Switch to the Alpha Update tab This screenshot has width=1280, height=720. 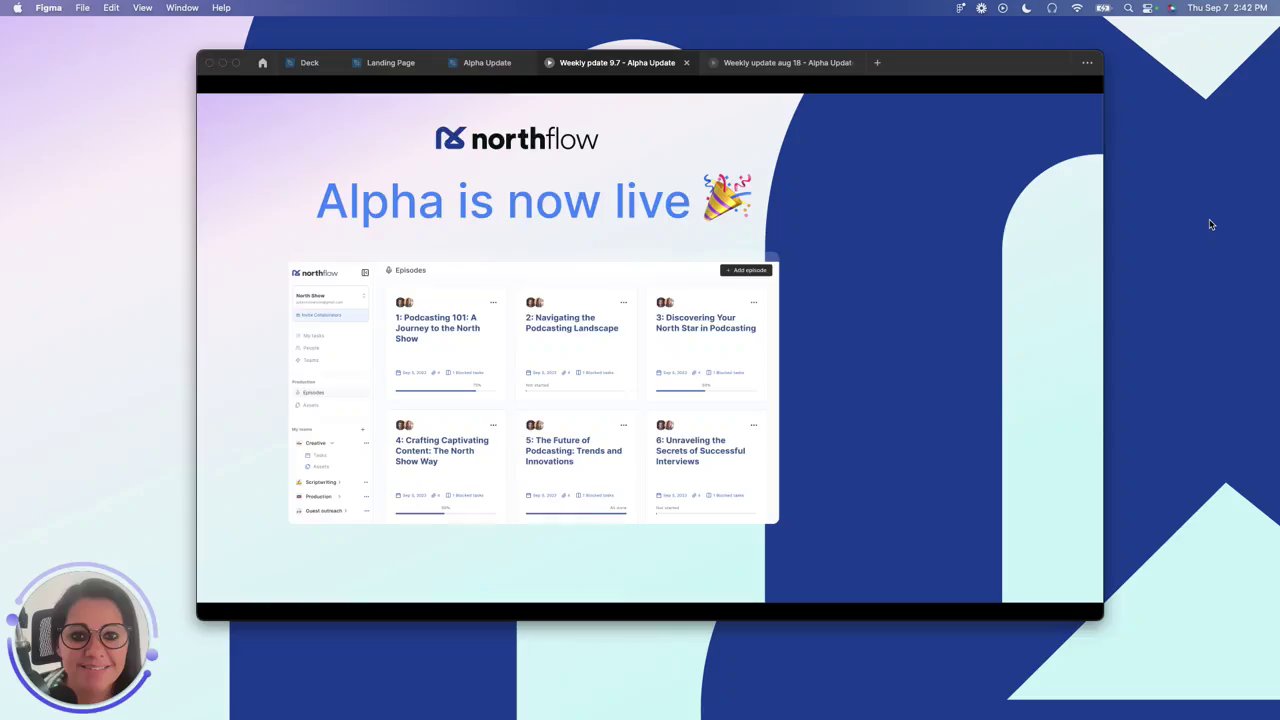click(480, 63)
